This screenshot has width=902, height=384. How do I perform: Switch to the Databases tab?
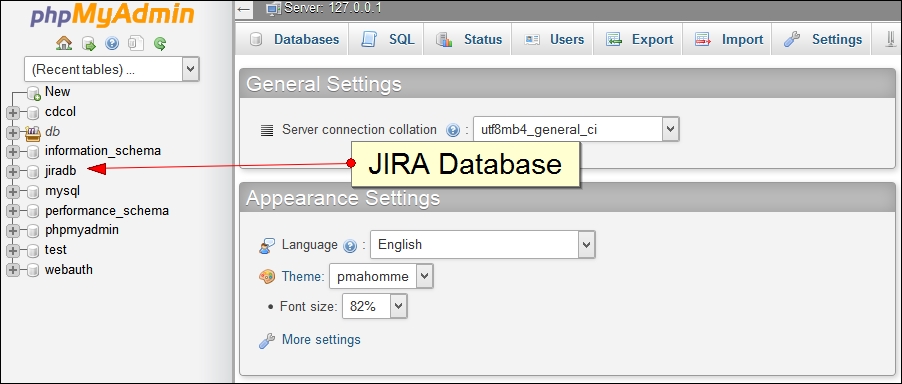click(x=293, y=39)
